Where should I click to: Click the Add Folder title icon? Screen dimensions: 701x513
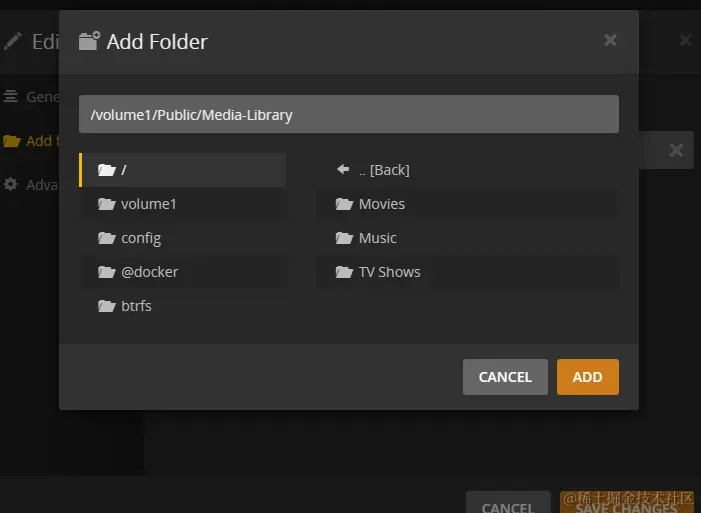[x=89, y=41]
